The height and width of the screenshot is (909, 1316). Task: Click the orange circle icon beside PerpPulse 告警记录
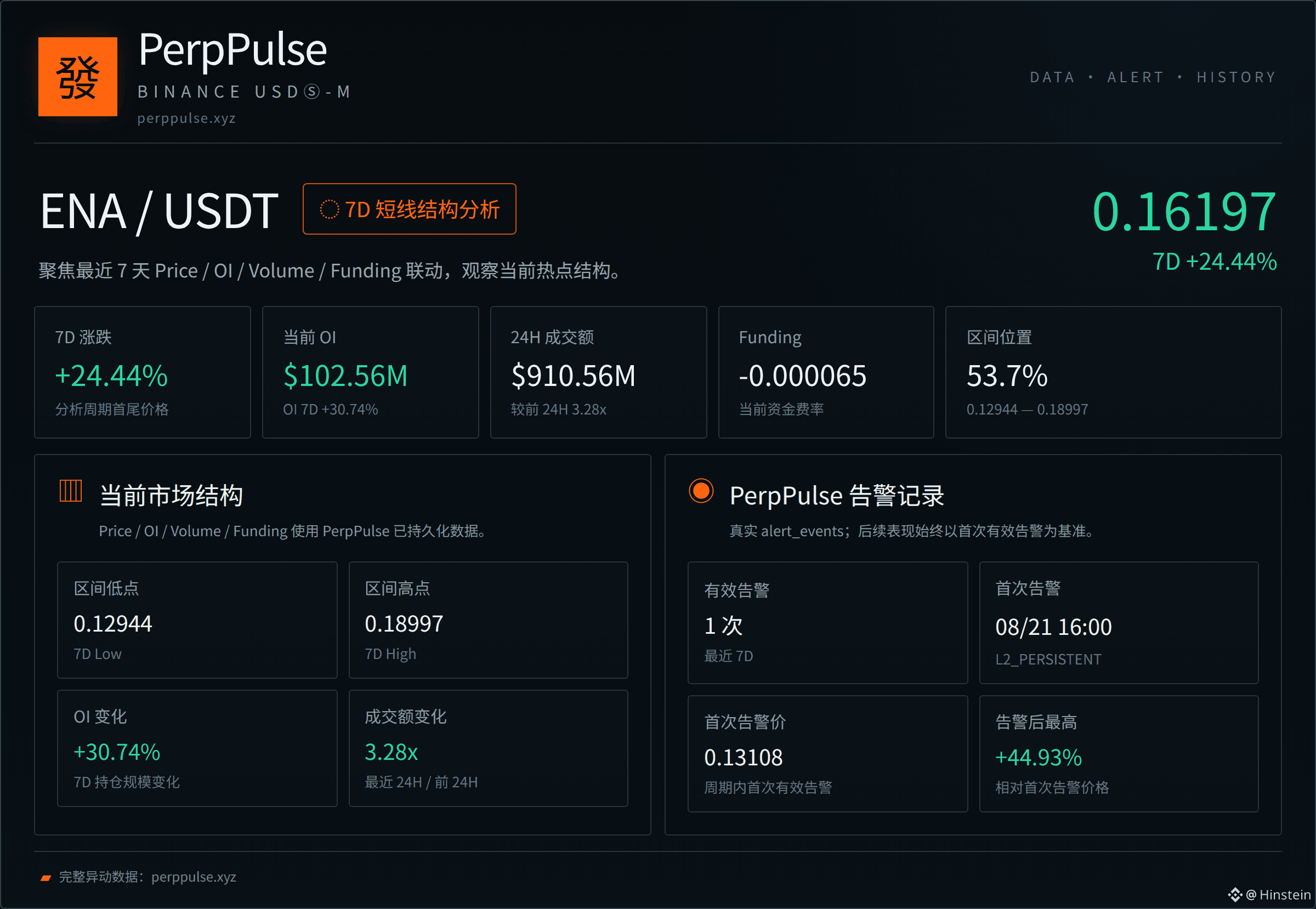pos(701,491)
